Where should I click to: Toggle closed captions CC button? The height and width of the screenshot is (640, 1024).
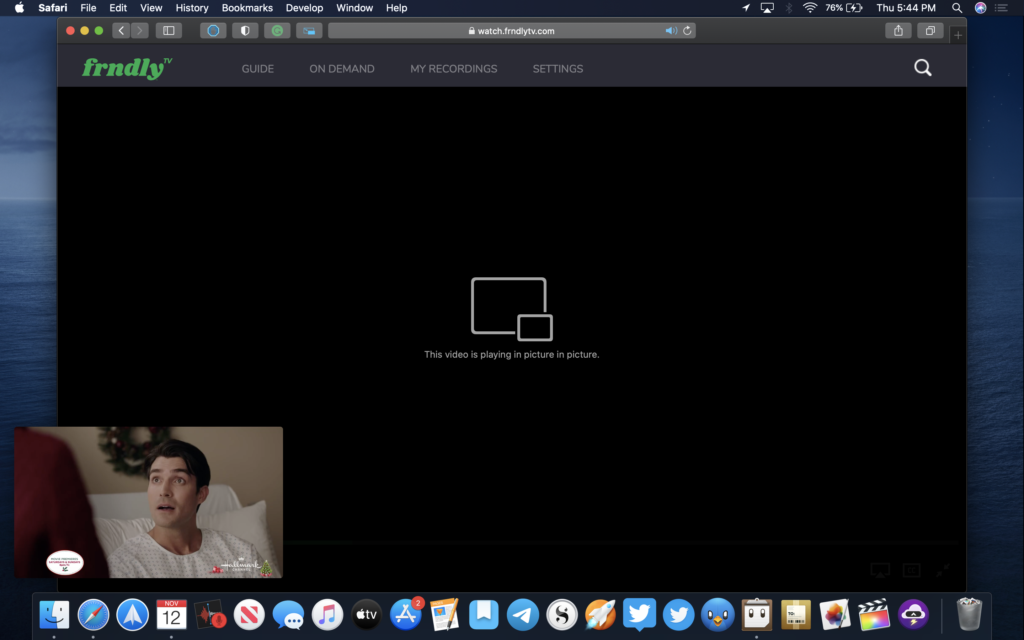(x=911, y=570)
